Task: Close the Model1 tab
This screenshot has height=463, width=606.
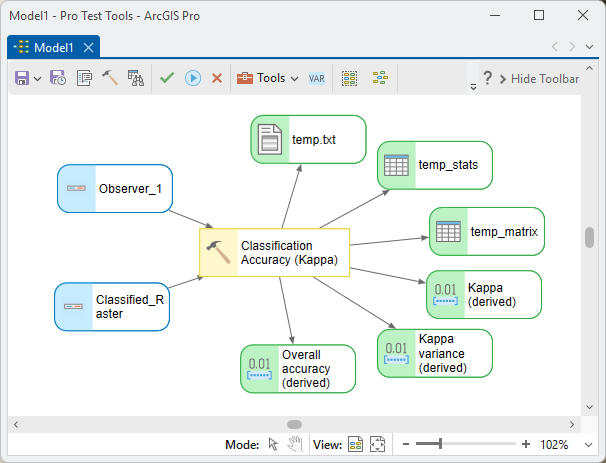Action: [x=89, y=48]
